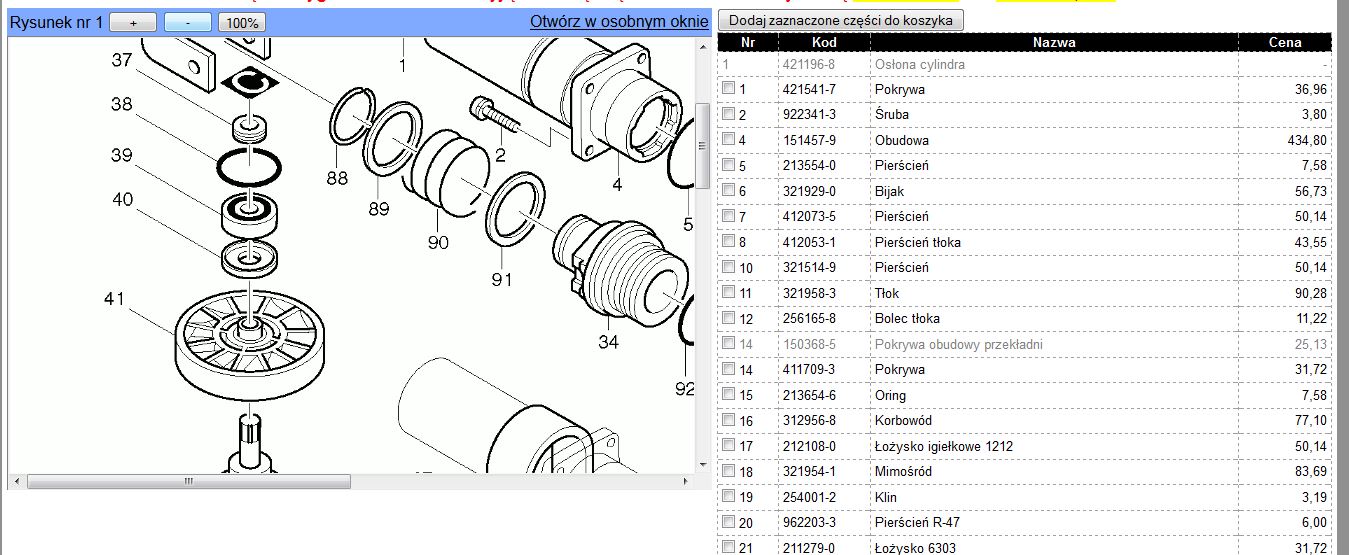The height and width of the screenshot is (555, 1349).
Task: Open 'Otwórz w osobnym oknie' link
Action: point(619,22)
